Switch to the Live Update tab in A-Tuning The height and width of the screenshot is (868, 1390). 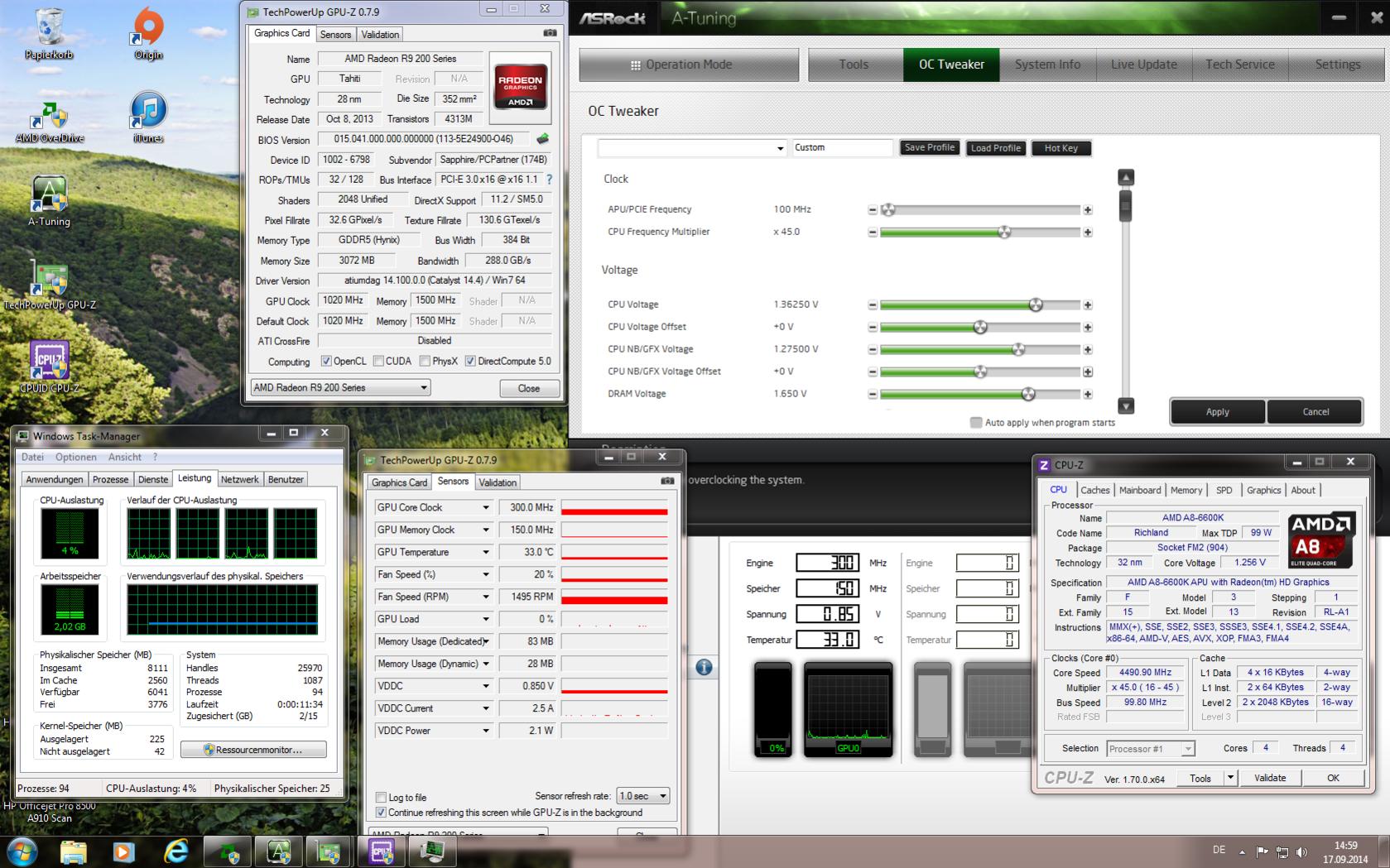(1144, 65)
